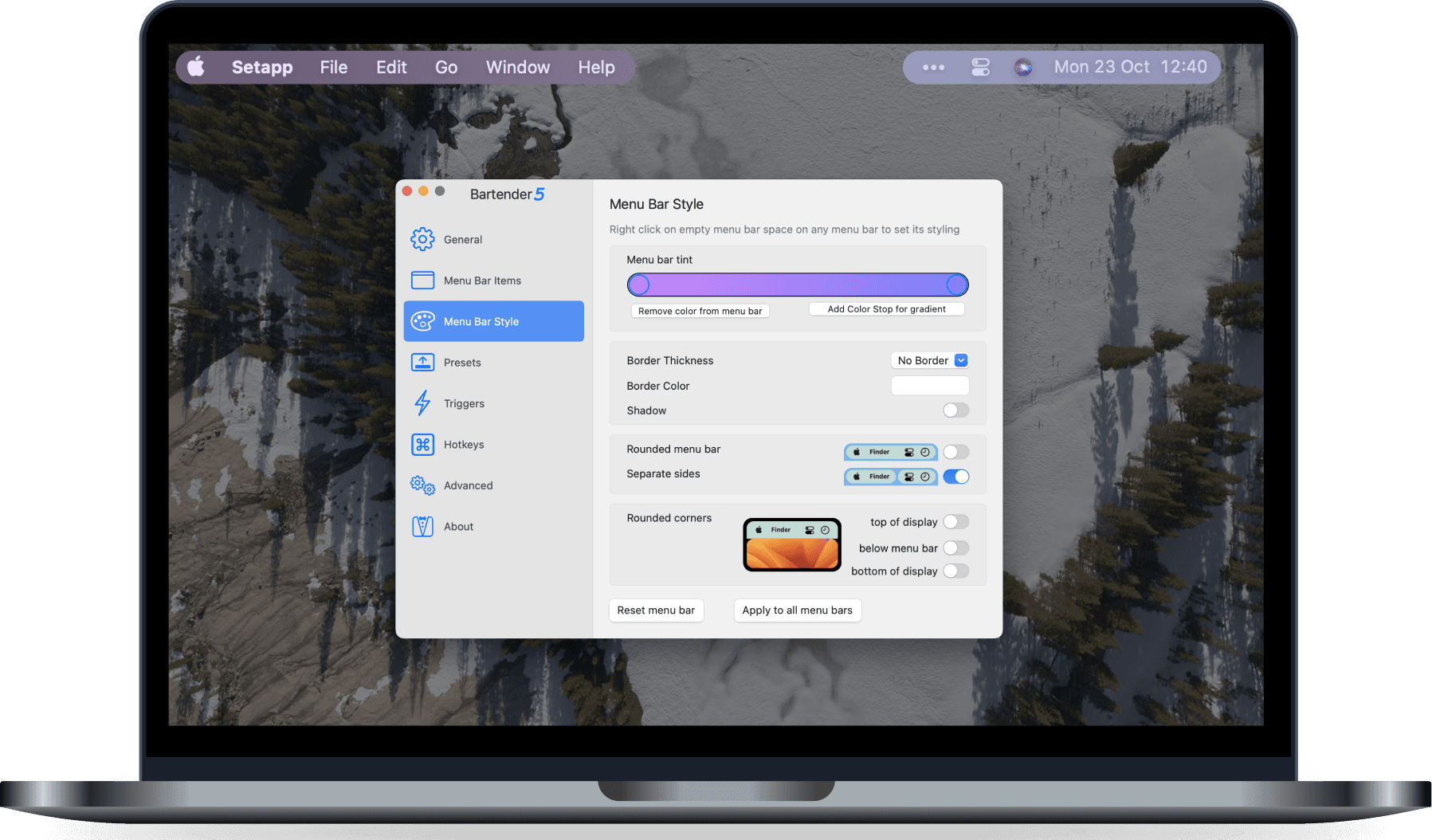Open the File menu
This screenshot has height=840, width=1432.
click(334, 68)
